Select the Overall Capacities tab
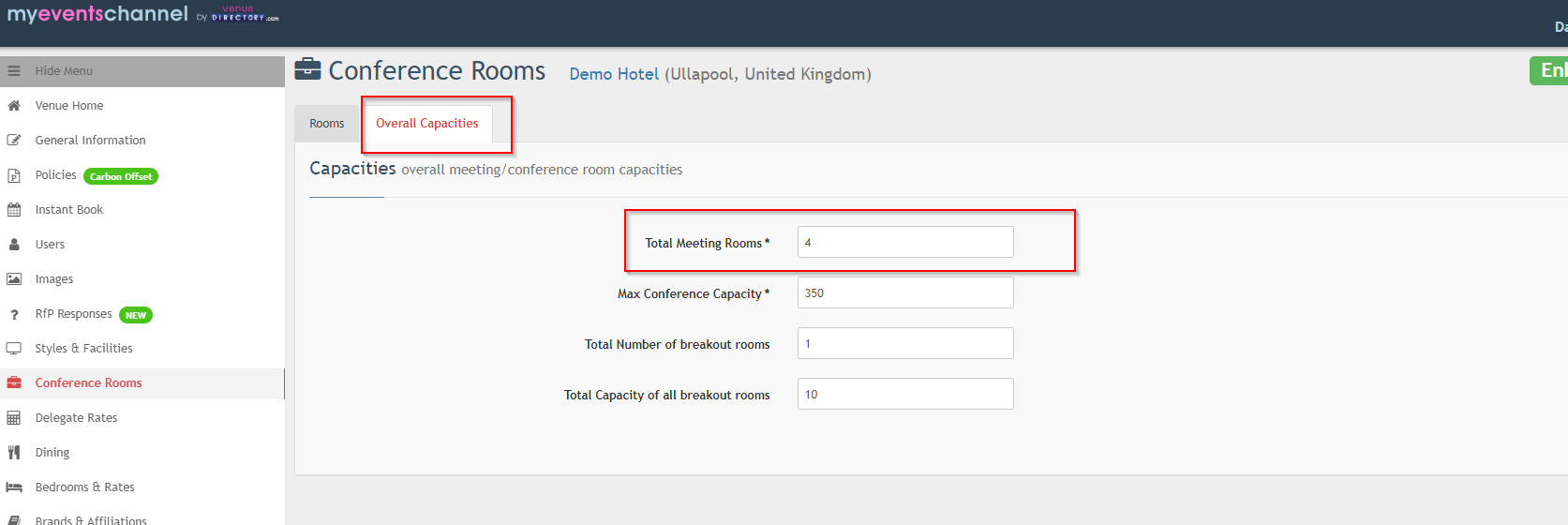Screen dimensions: 1568x525 point(427,124)
